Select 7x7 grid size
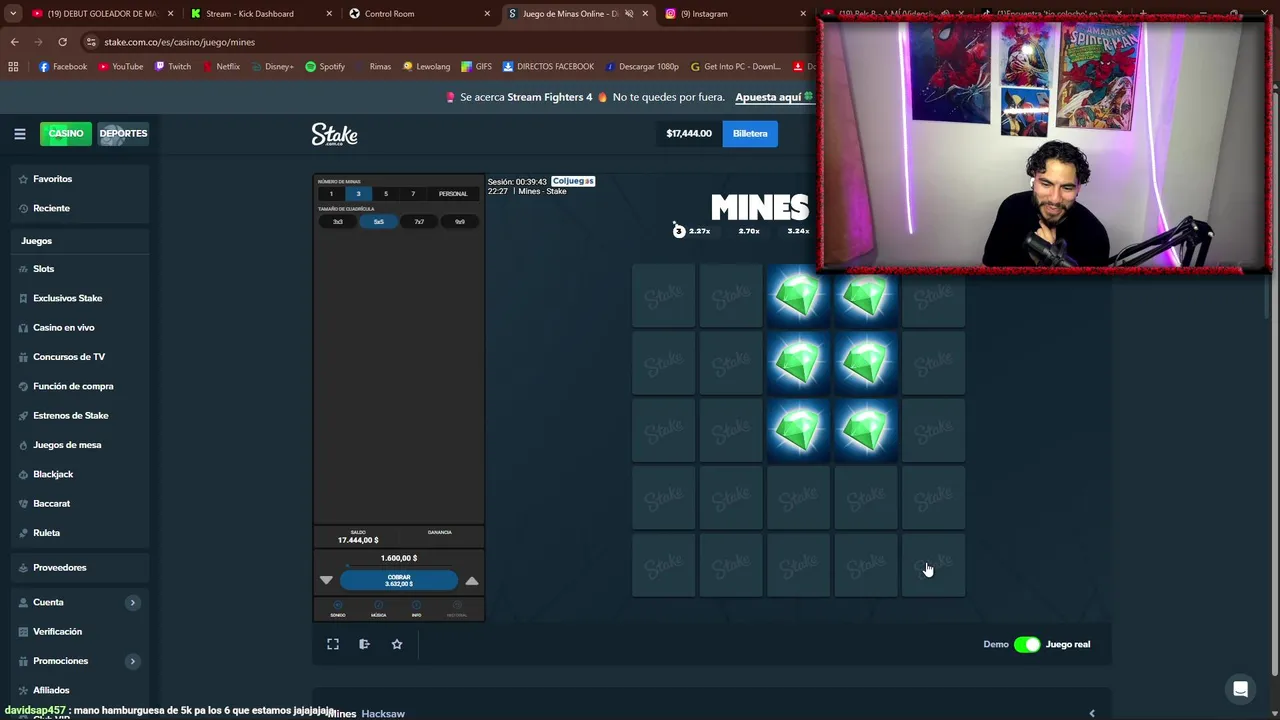The width and height of the screenshot is (1280, 720). [419, 222]
